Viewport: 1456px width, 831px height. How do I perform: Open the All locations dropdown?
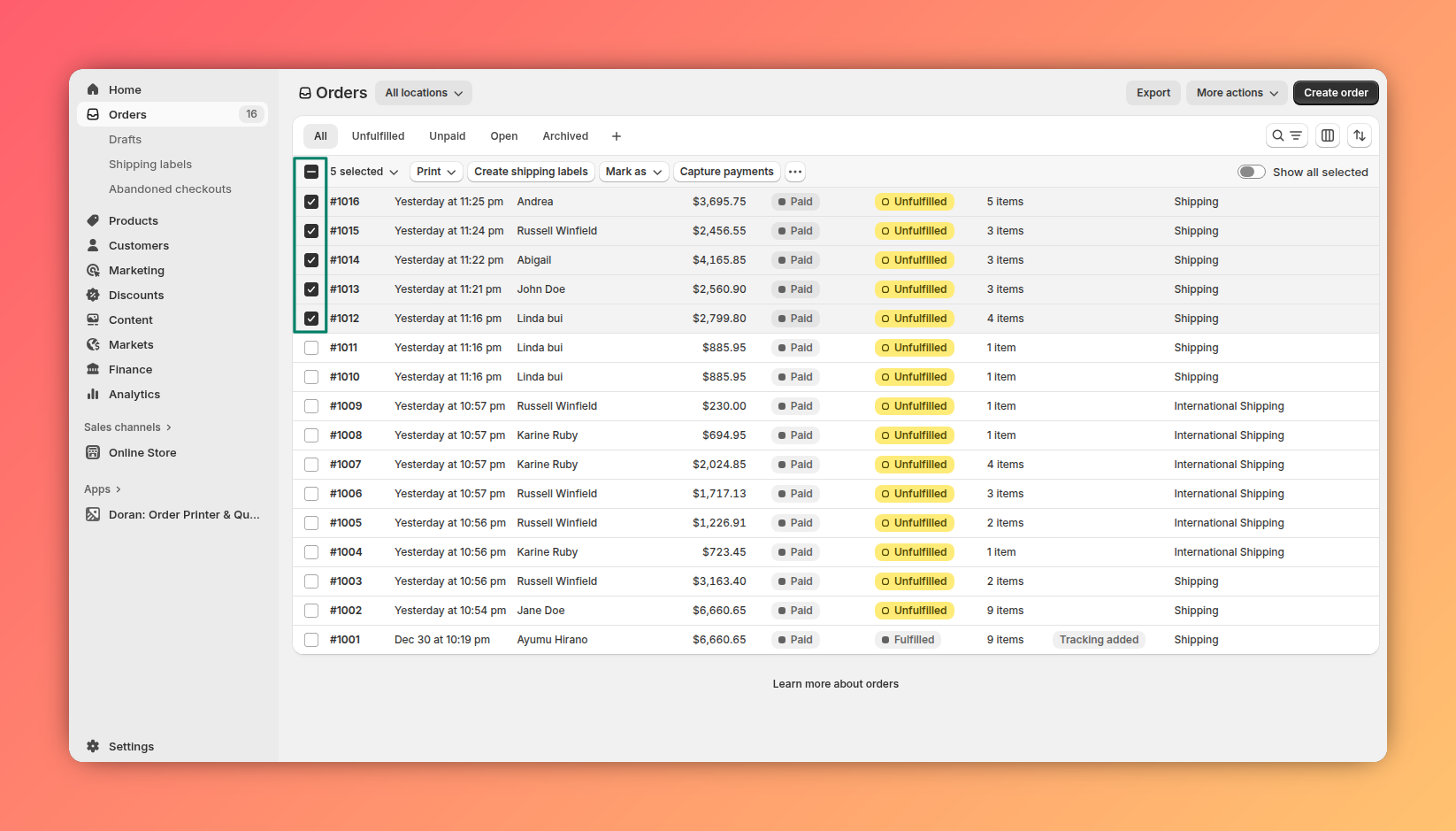pos(424,93)
